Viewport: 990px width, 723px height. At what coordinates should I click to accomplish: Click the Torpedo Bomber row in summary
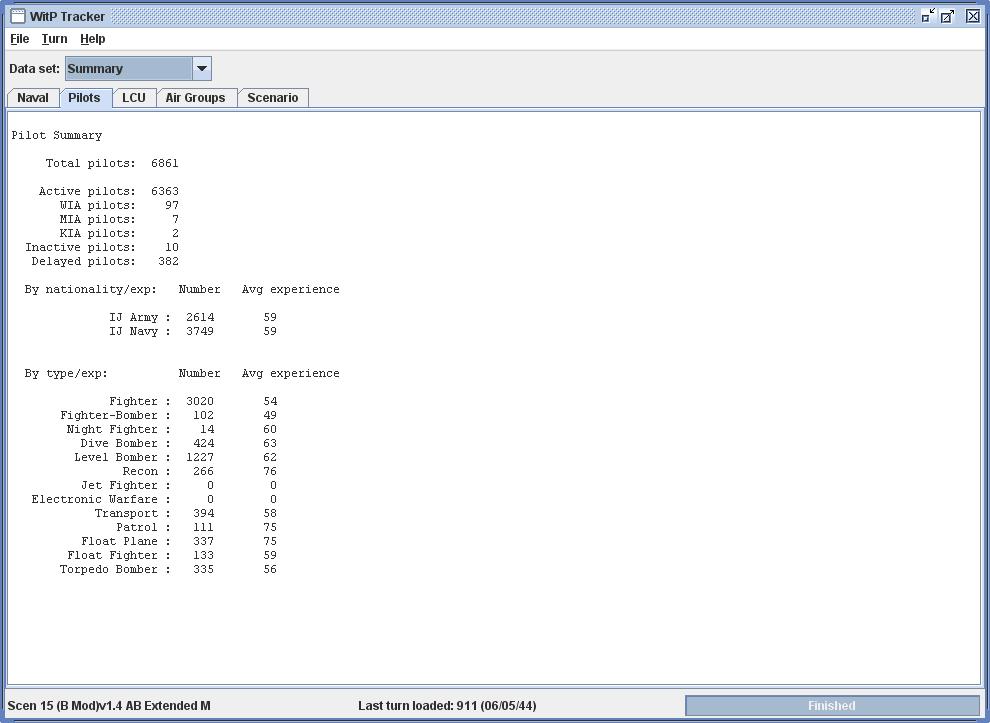[x=168, y=569]
